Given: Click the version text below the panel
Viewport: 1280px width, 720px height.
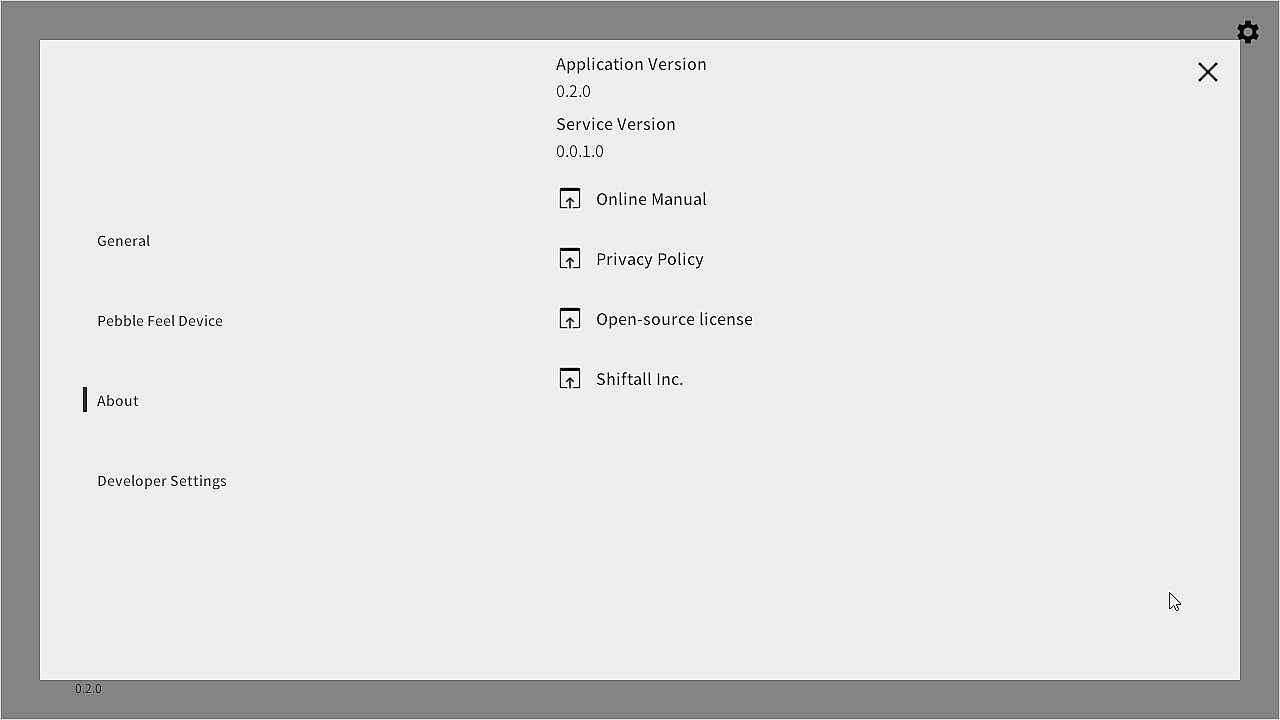Looking at the screenshot, I should (88, 689).
